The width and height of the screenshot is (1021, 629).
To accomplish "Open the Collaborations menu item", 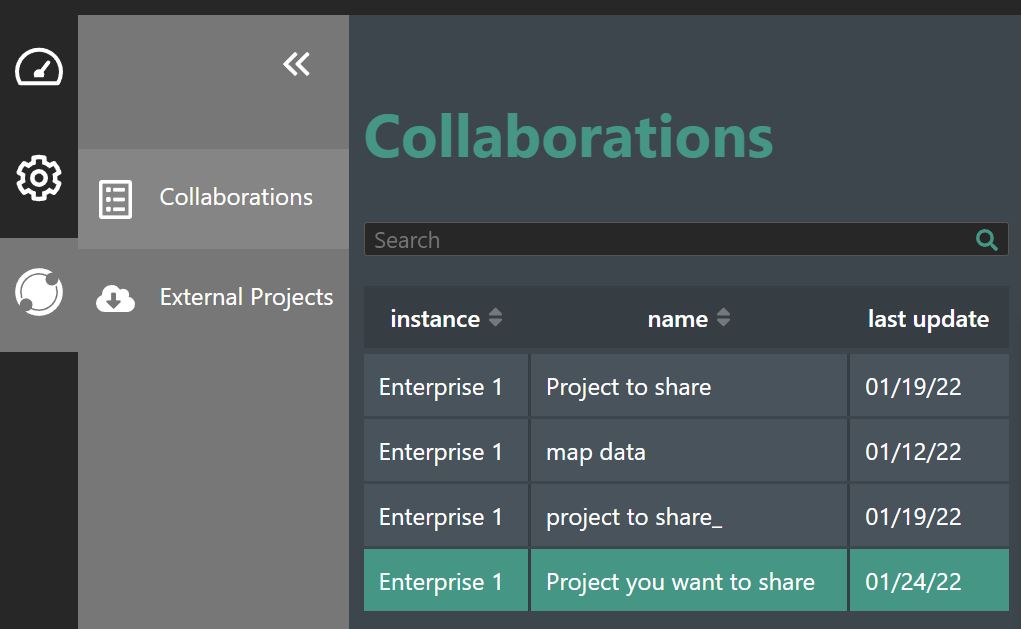I will (214, 199).
